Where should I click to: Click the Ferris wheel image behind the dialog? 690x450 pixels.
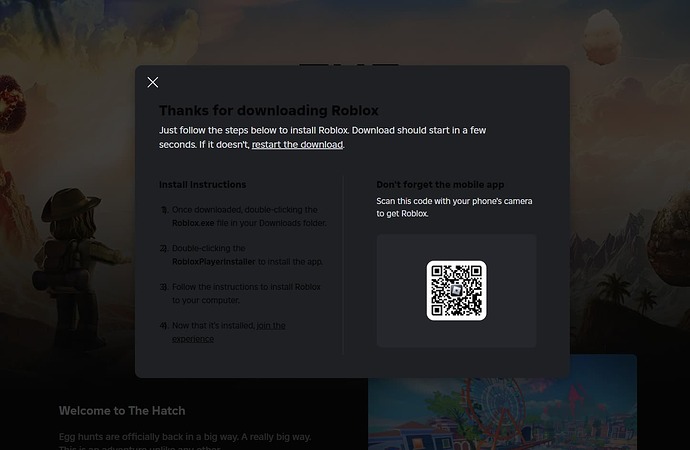coord(502,413)
